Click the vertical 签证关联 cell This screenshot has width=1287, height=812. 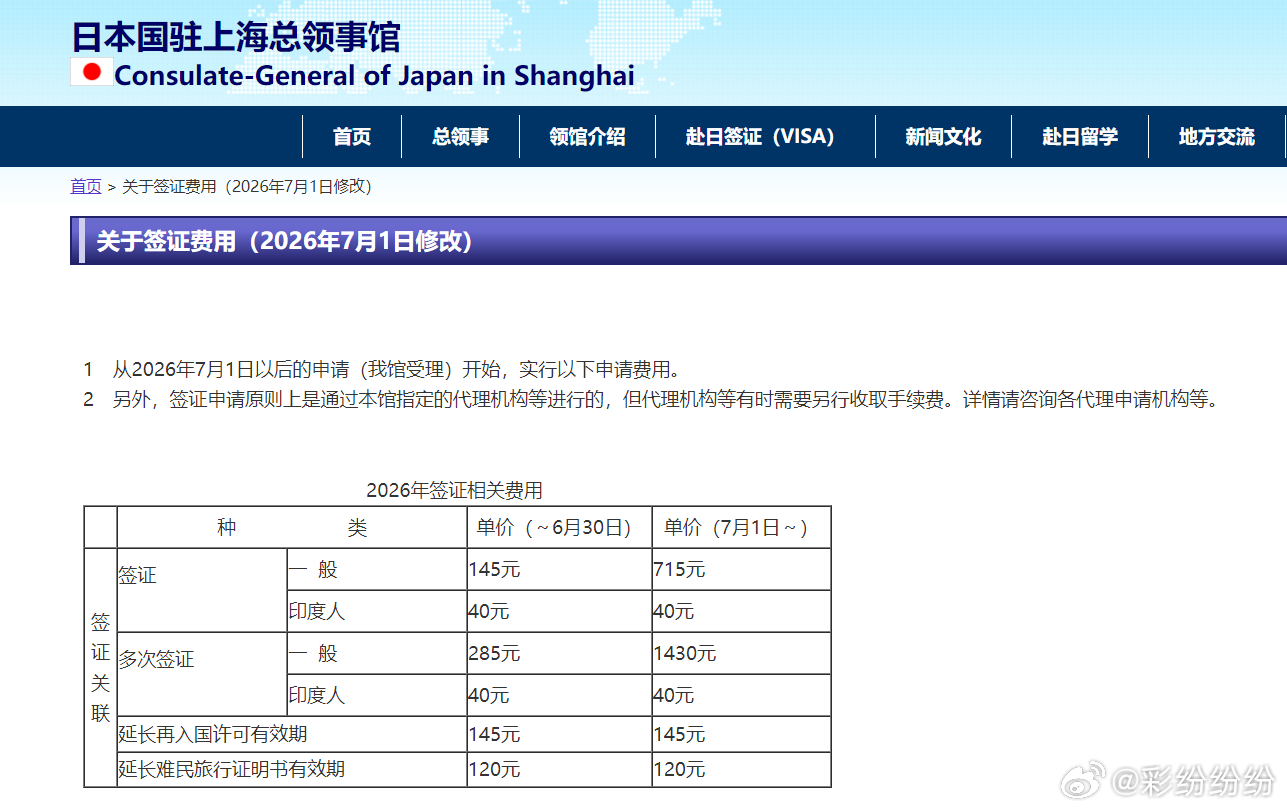tap(101, 668)
